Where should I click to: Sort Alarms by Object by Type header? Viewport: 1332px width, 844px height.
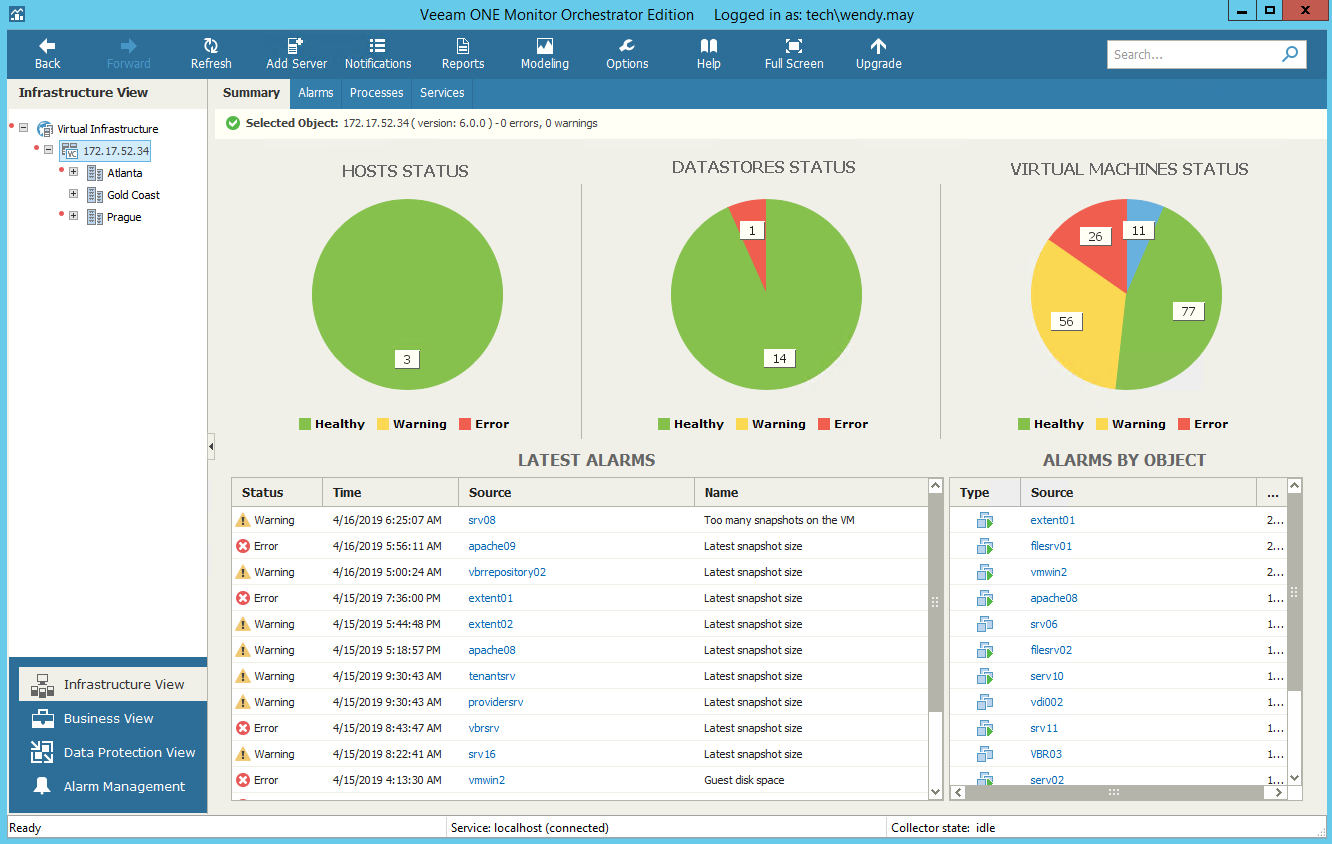pos(985,492)
